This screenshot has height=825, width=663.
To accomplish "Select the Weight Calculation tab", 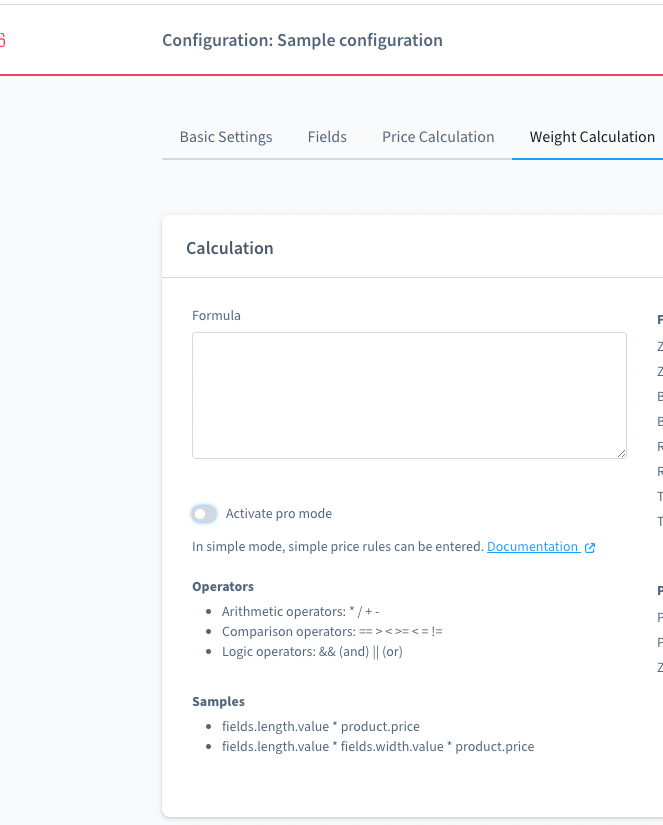I will (x=592, y=137).
